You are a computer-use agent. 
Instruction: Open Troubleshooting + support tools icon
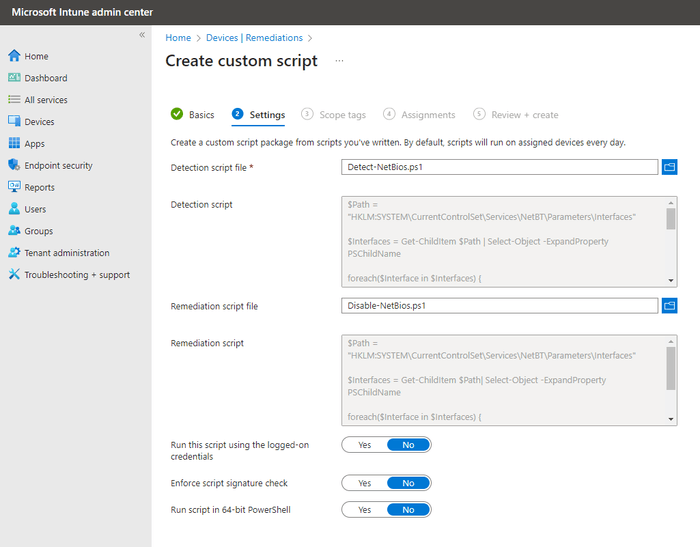point(14,274)
